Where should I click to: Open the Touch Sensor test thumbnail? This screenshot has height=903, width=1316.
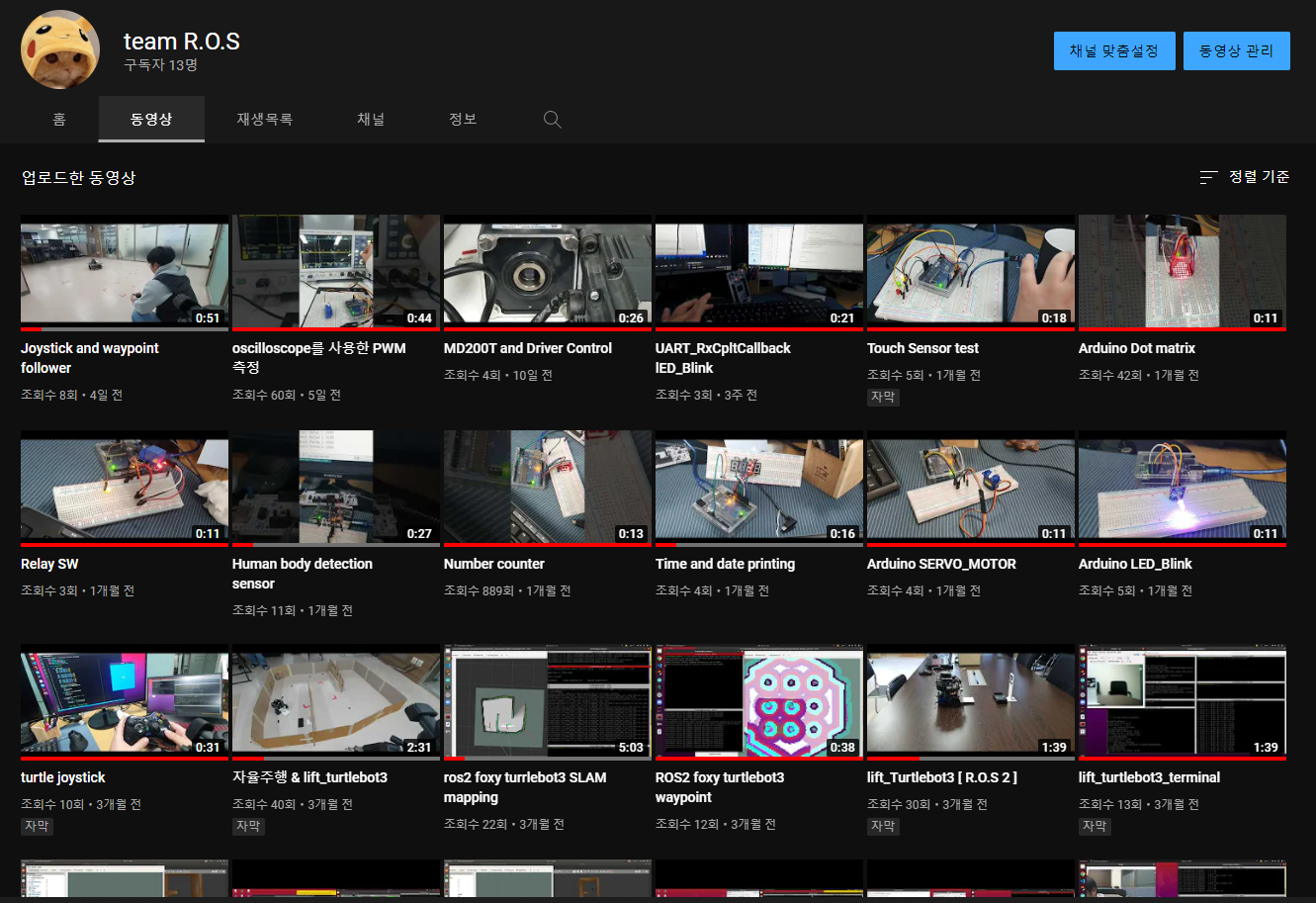click(x=971, y=272)
